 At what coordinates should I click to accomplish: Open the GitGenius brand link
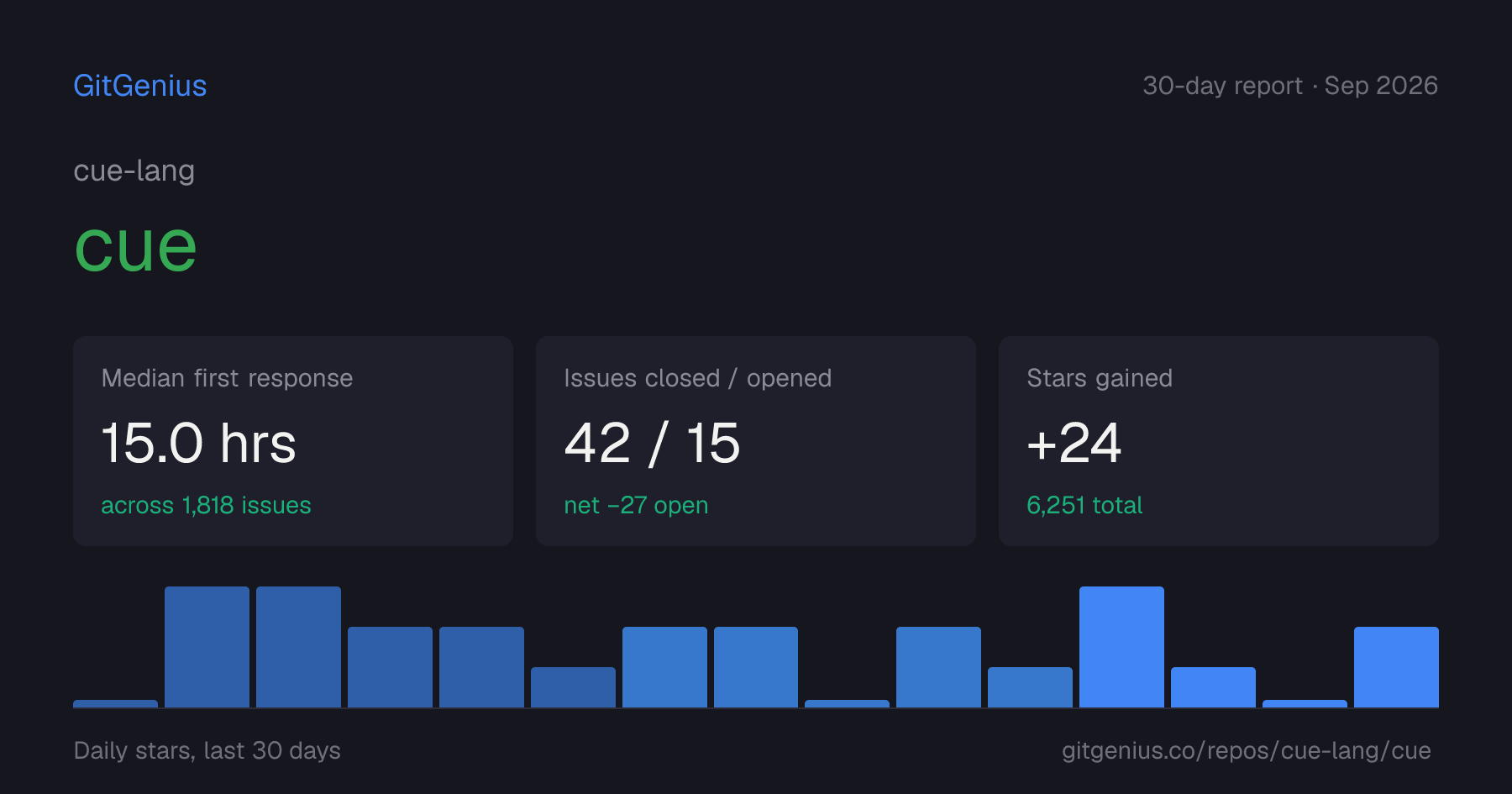(140, 86)
